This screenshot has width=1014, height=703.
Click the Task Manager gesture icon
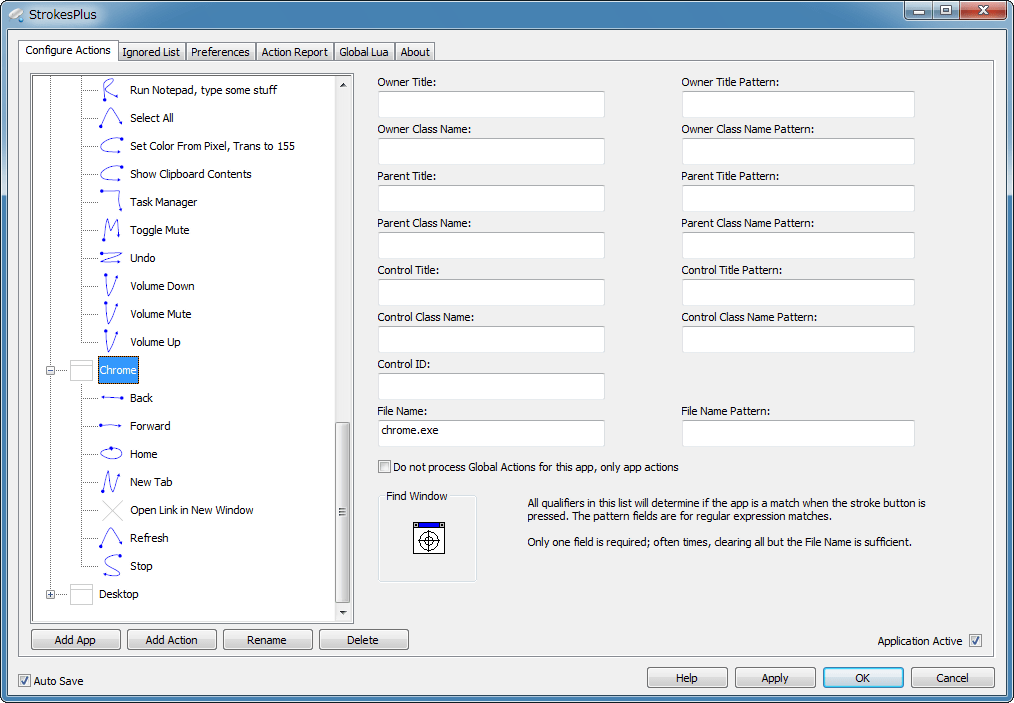coord(111,202)
